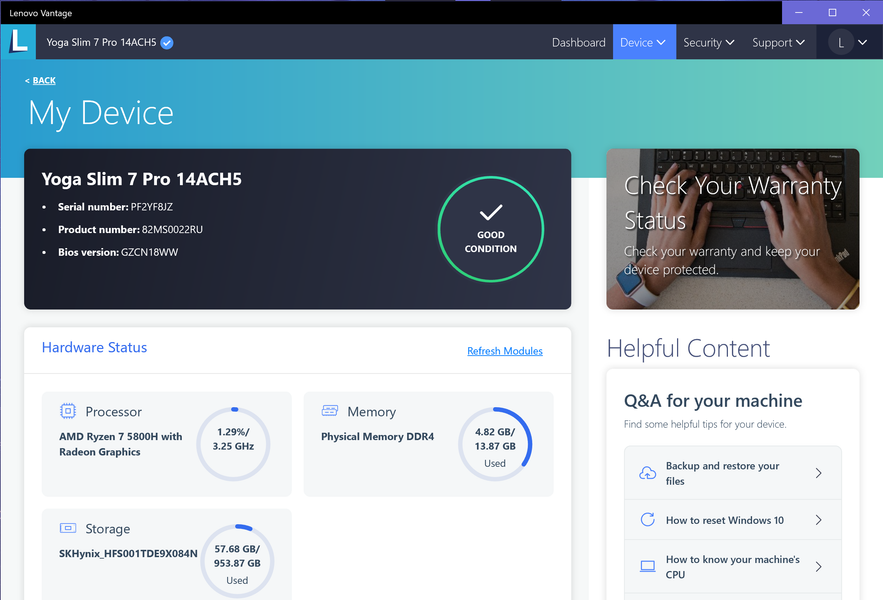
Task: Click the verified checkmark badge beside device name
Action: (x=167, y=42)
